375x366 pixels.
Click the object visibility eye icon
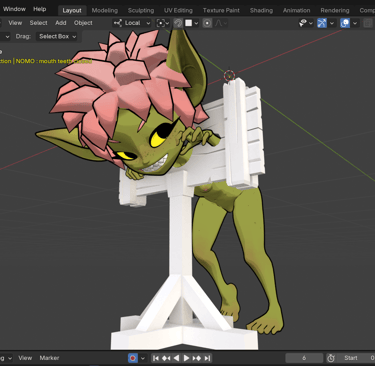pos(303,23)
